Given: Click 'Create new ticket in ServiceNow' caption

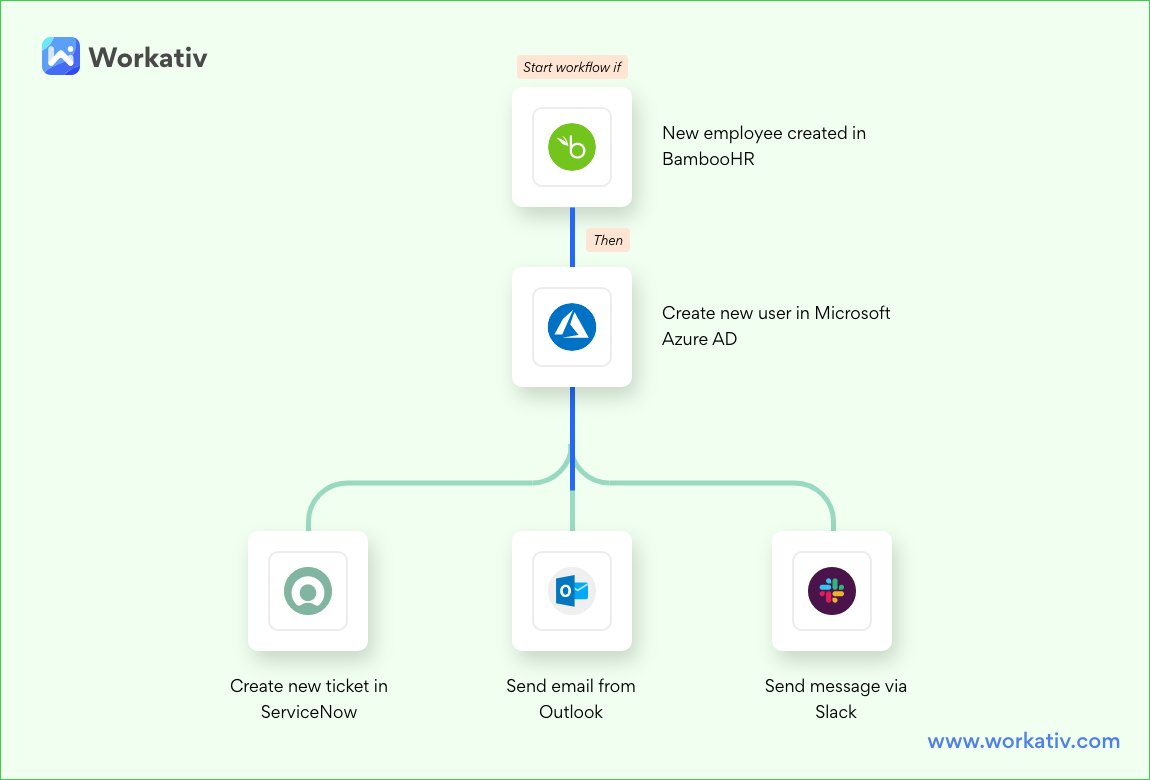Looking at the screenshot, I should [309, 699].
